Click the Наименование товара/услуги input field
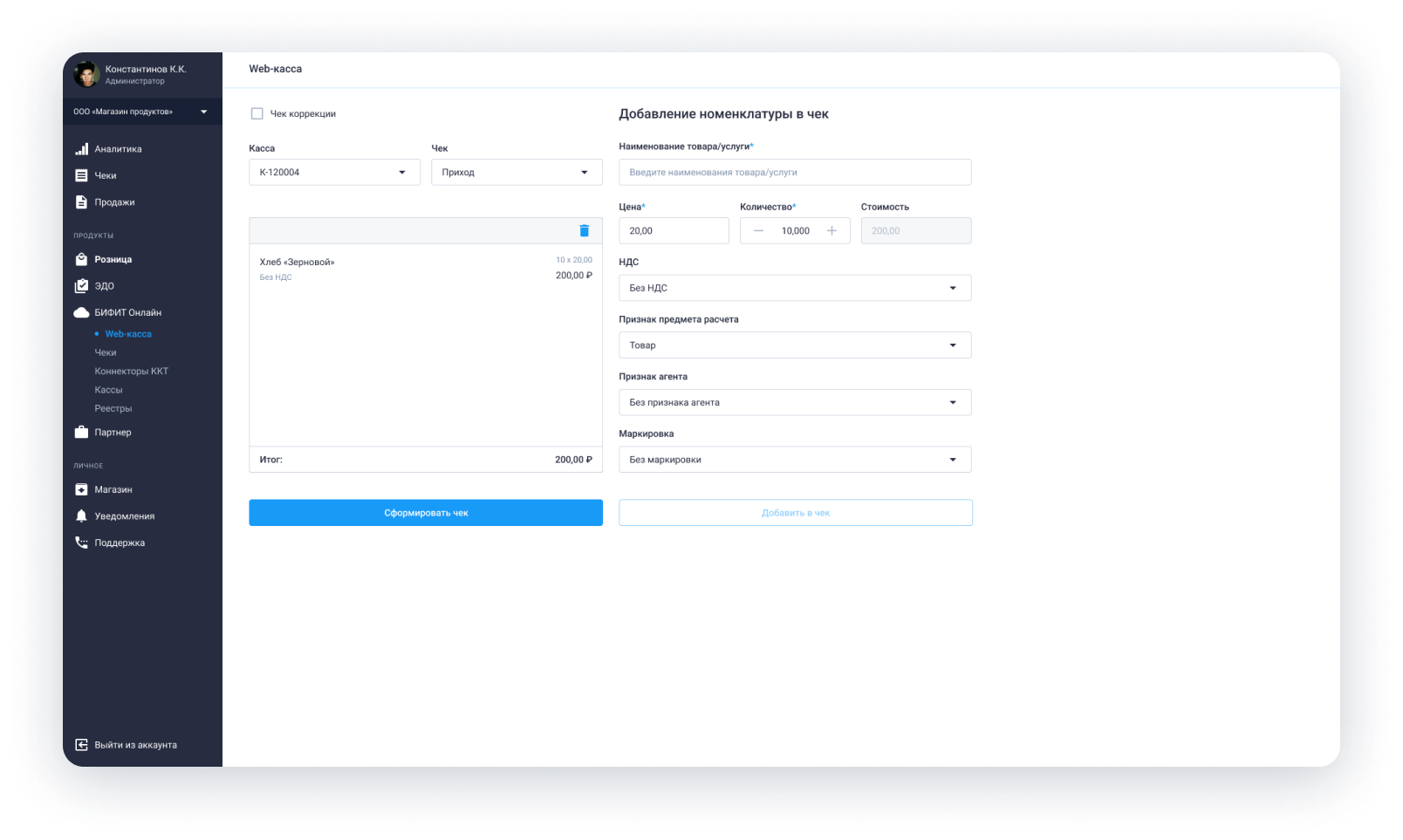 [795, 172]
